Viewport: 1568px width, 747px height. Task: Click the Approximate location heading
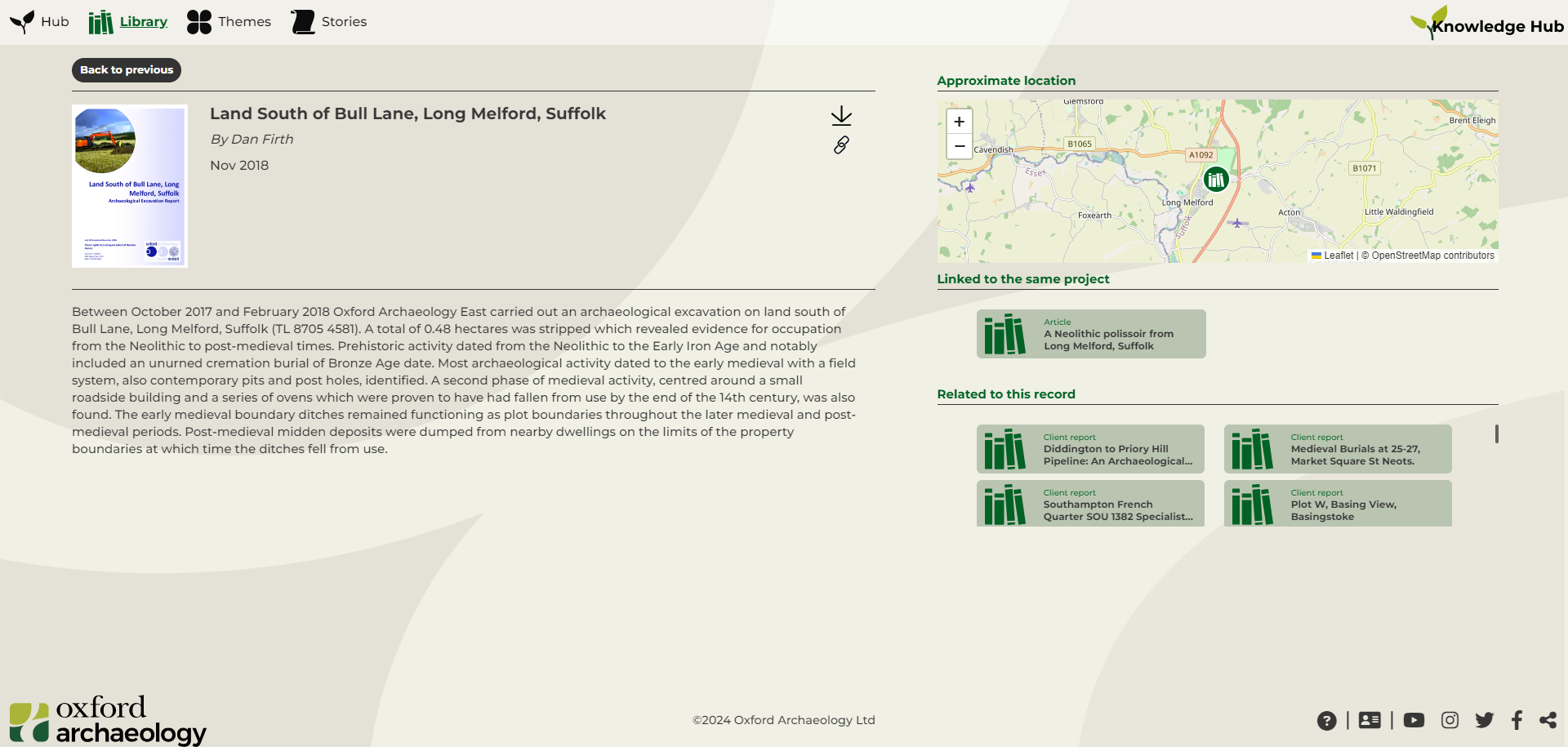point(1006,81)
